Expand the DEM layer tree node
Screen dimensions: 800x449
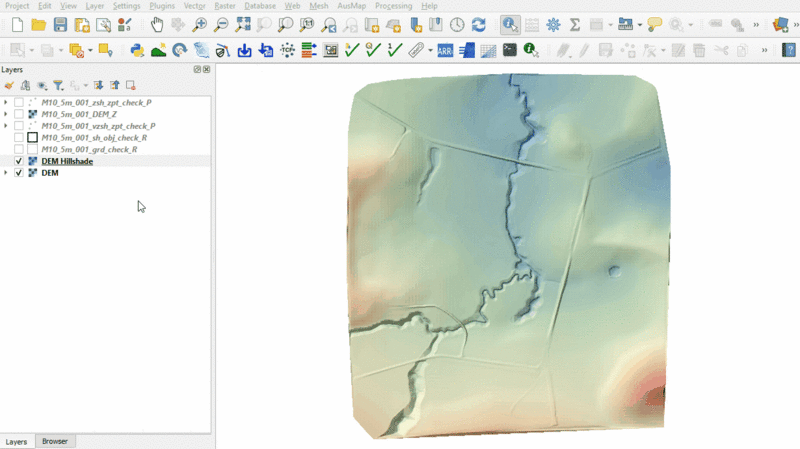pos(6,173)
